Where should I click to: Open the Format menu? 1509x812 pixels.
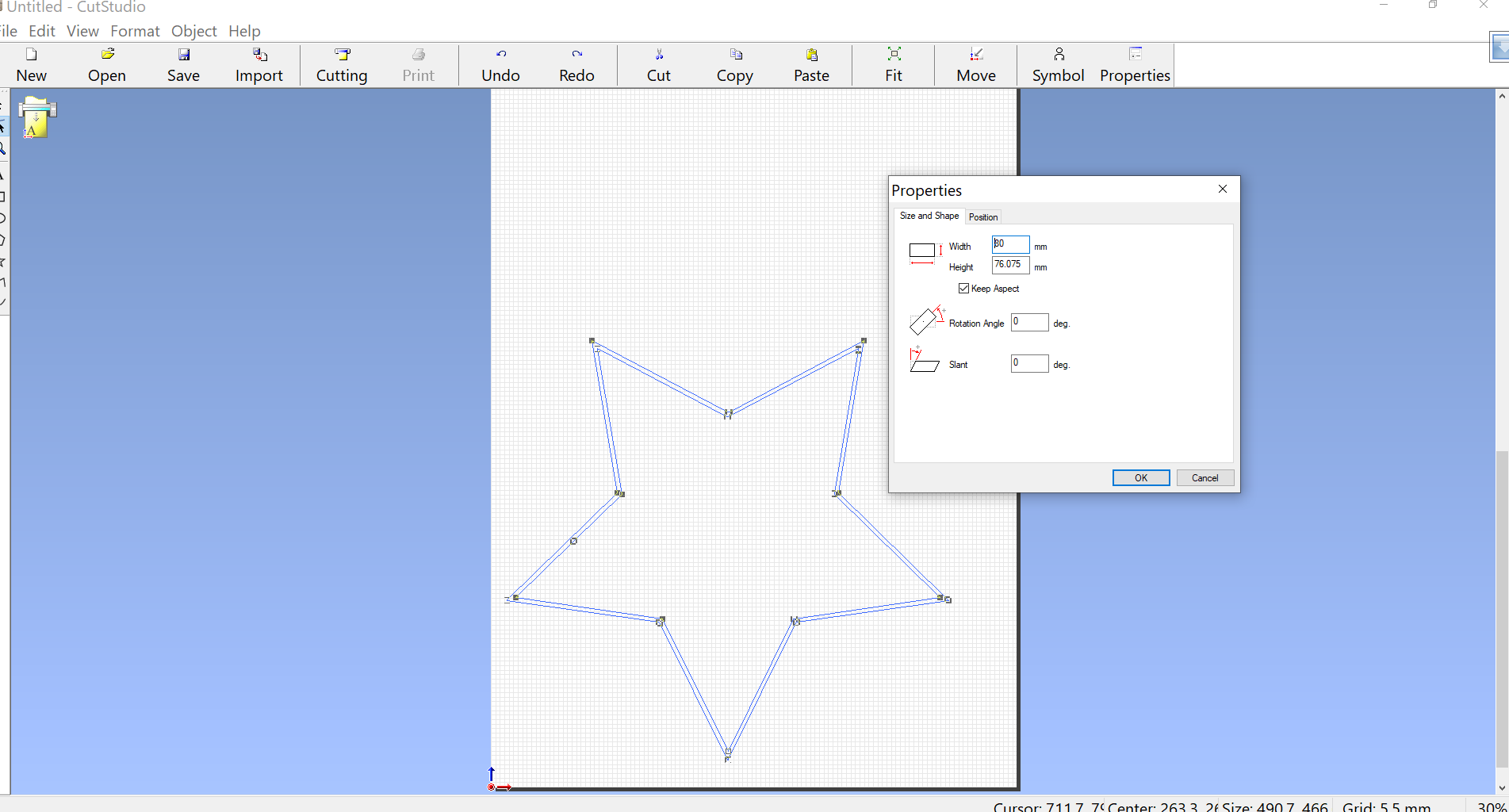(x=135, y=31)
